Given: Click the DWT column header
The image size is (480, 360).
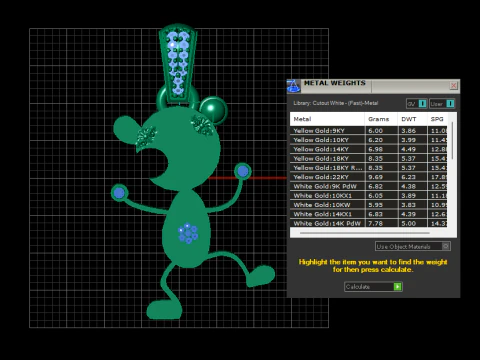Looking at the screenshot, I should [412, 119].
